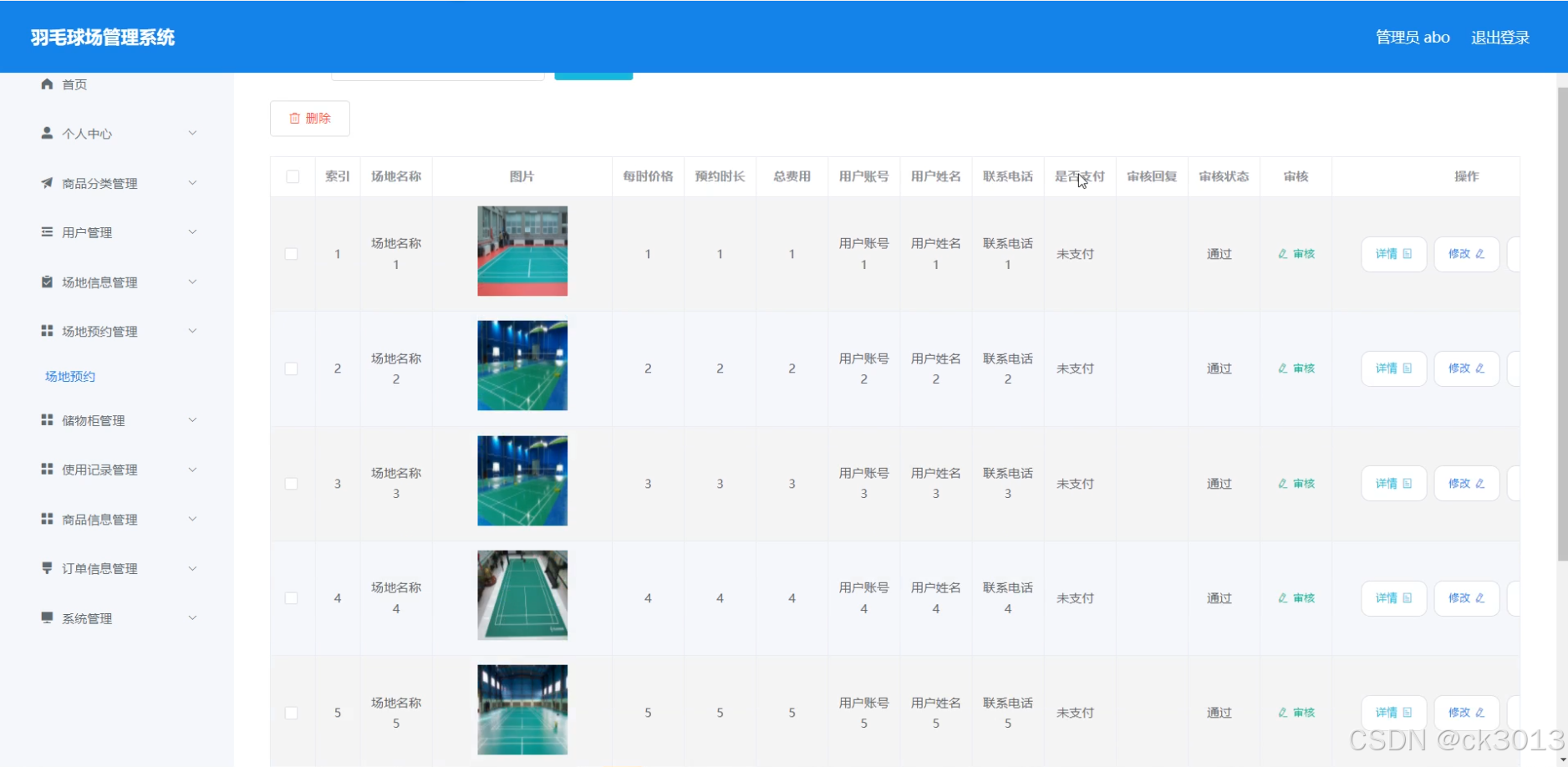
Task: Open the 个人中心 menu label
Action: tap(87, 134)
